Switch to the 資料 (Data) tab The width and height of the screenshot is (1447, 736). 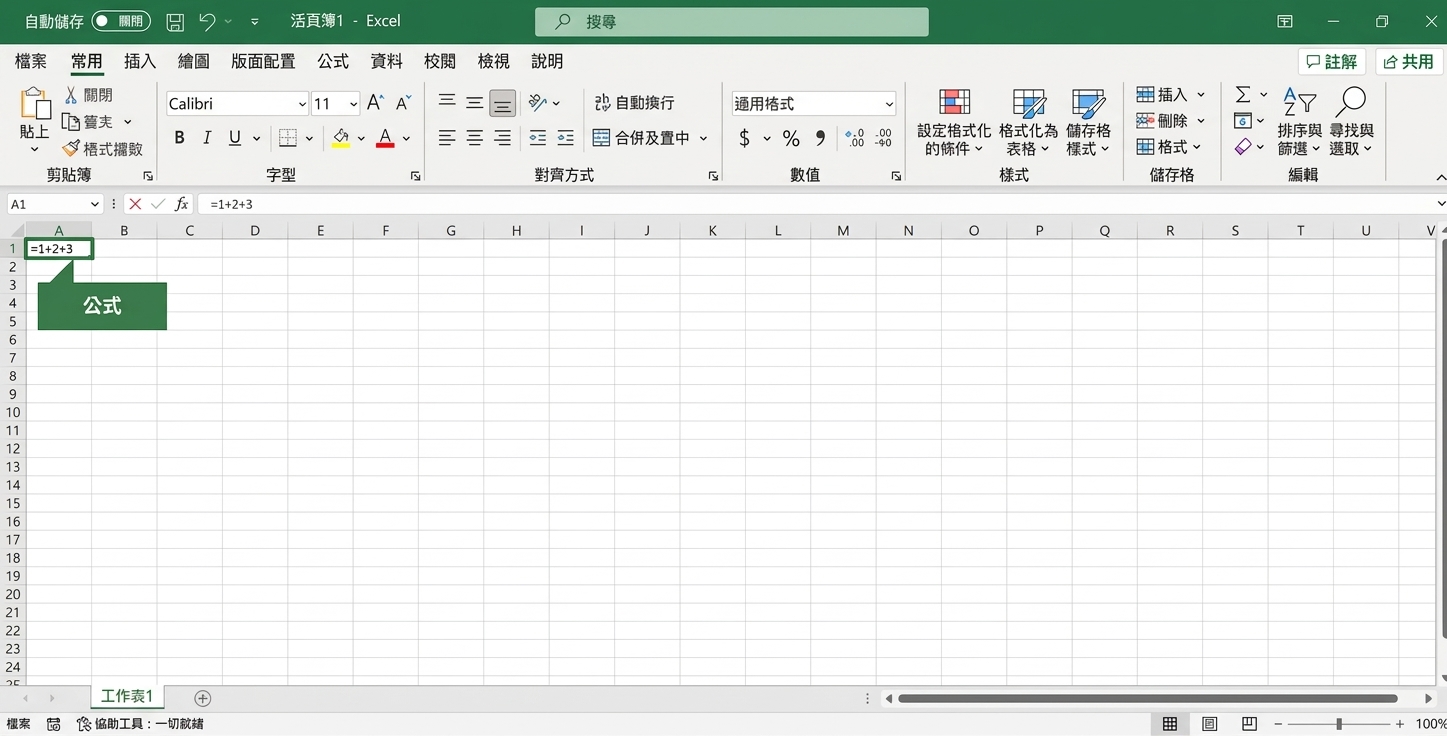point(386,61)
